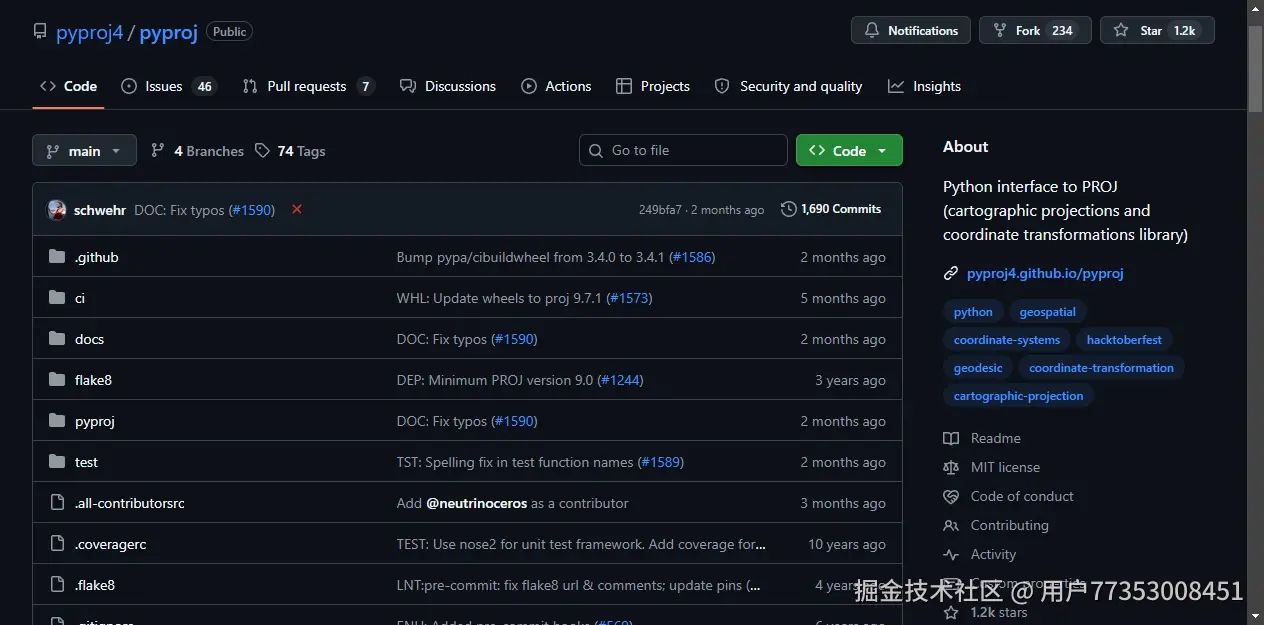Click the folder icon beside pyproj directory

pyautogui.click(x=57, y=421)
